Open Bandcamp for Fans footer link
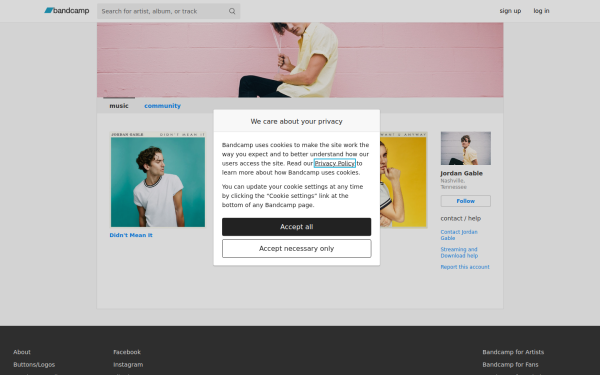This screenshot has height=375, width=600. [x=510, y=365]
